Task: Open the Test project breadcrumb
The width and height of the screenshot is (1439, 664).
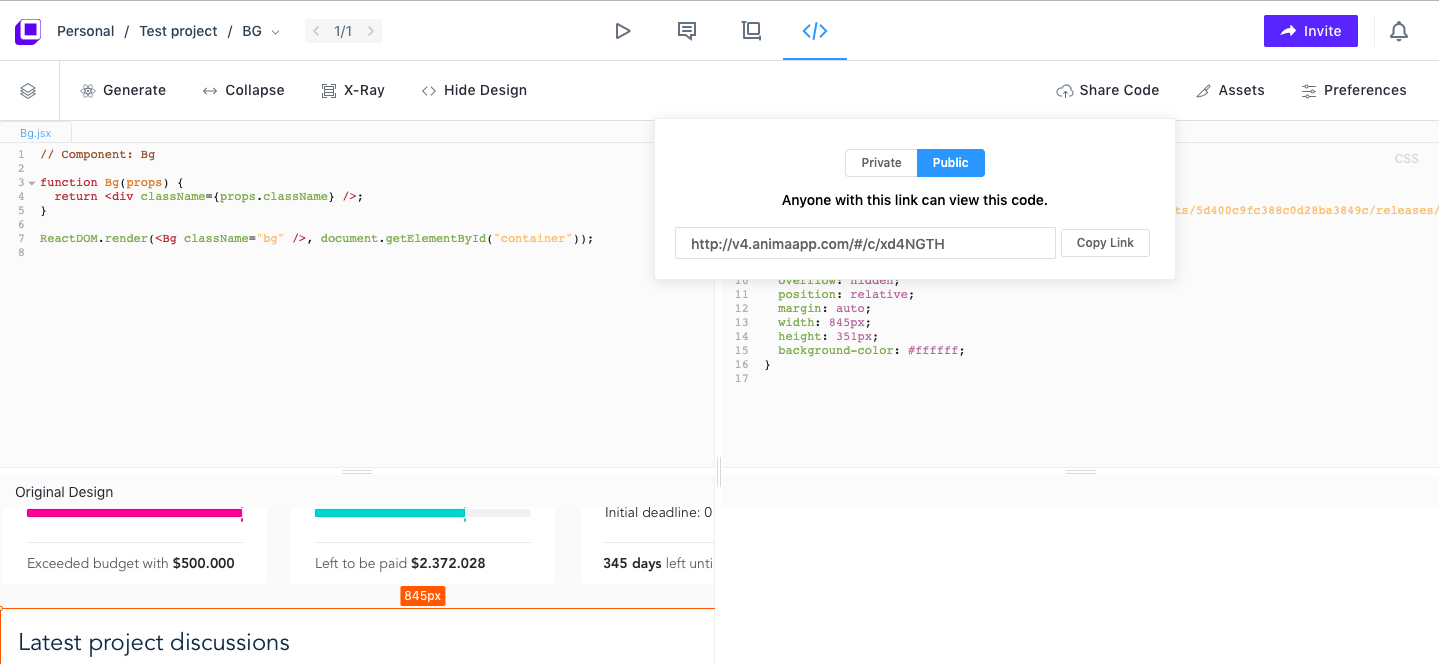Action: click(178, 31)
